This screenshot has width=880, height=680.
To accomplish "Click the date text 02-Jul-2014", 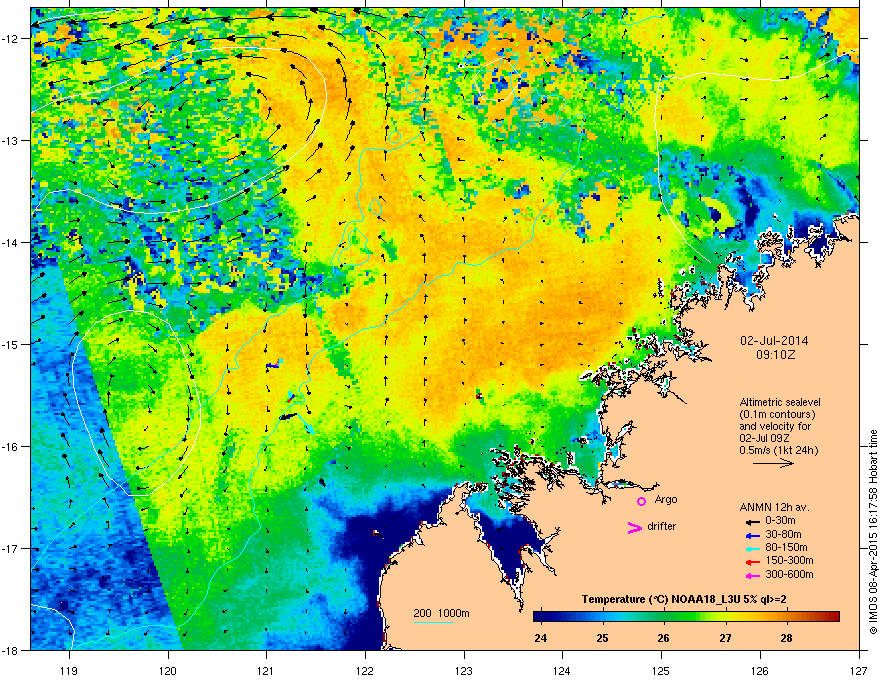I will click(774, 341).
